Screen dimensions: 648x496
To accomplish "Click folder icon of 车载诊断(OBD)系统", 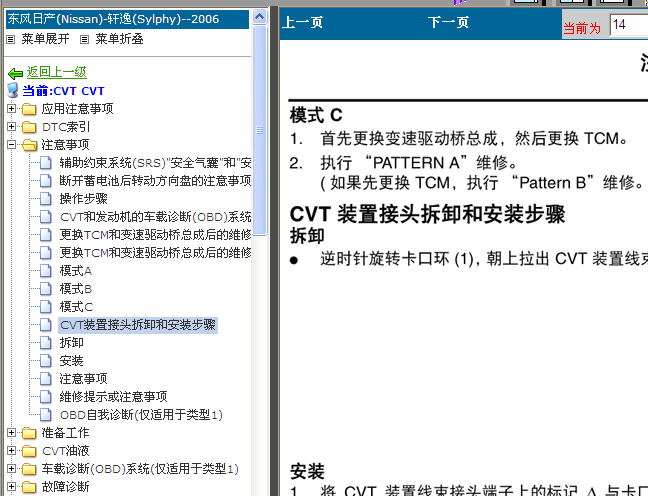I will tap(29, 469).
